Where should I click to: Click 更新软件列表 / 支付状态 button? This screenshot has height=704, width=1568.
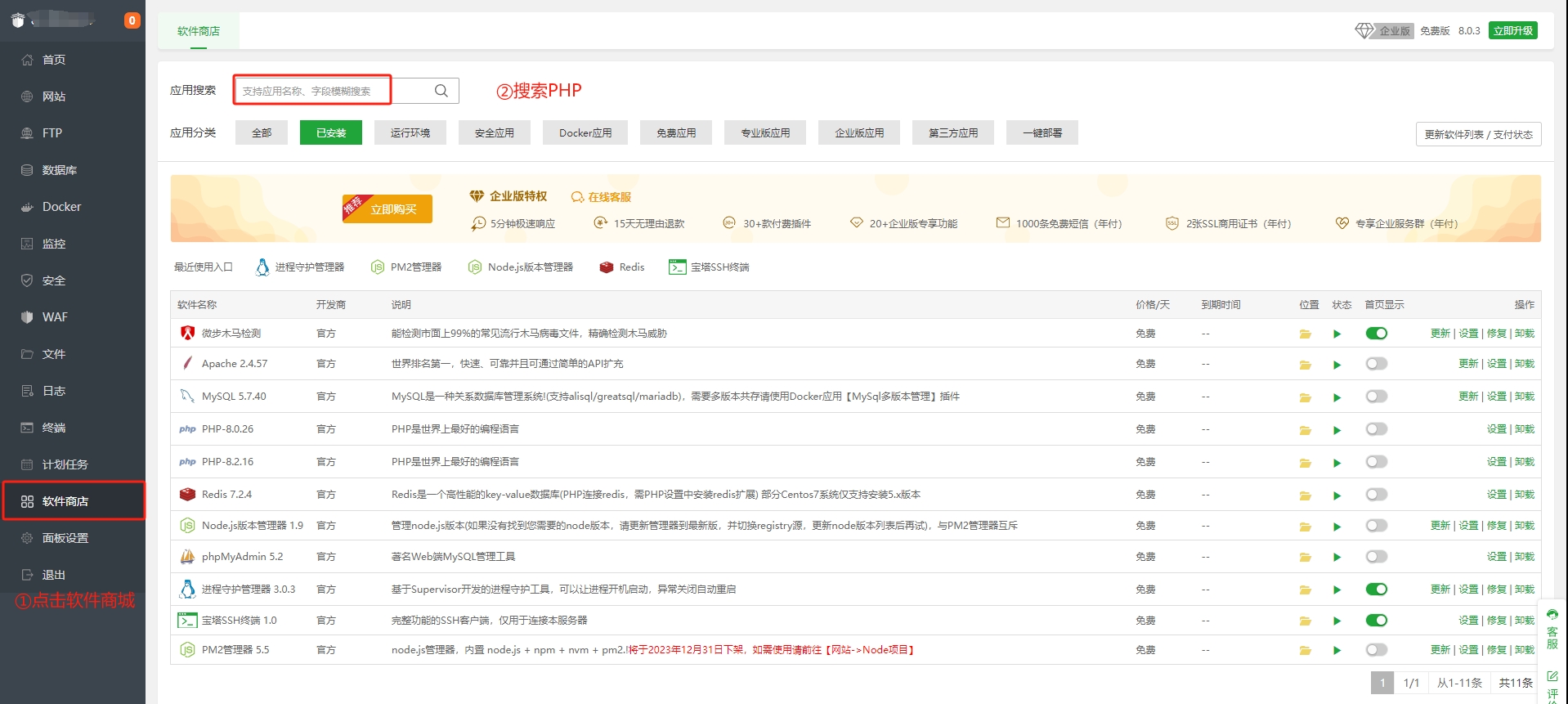tap(1478, 134)
